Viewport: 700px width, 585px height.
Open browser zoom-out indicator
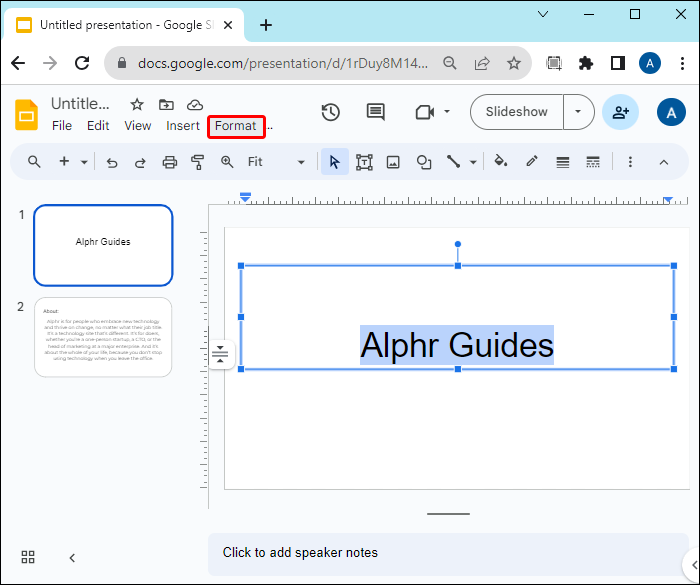450,63
